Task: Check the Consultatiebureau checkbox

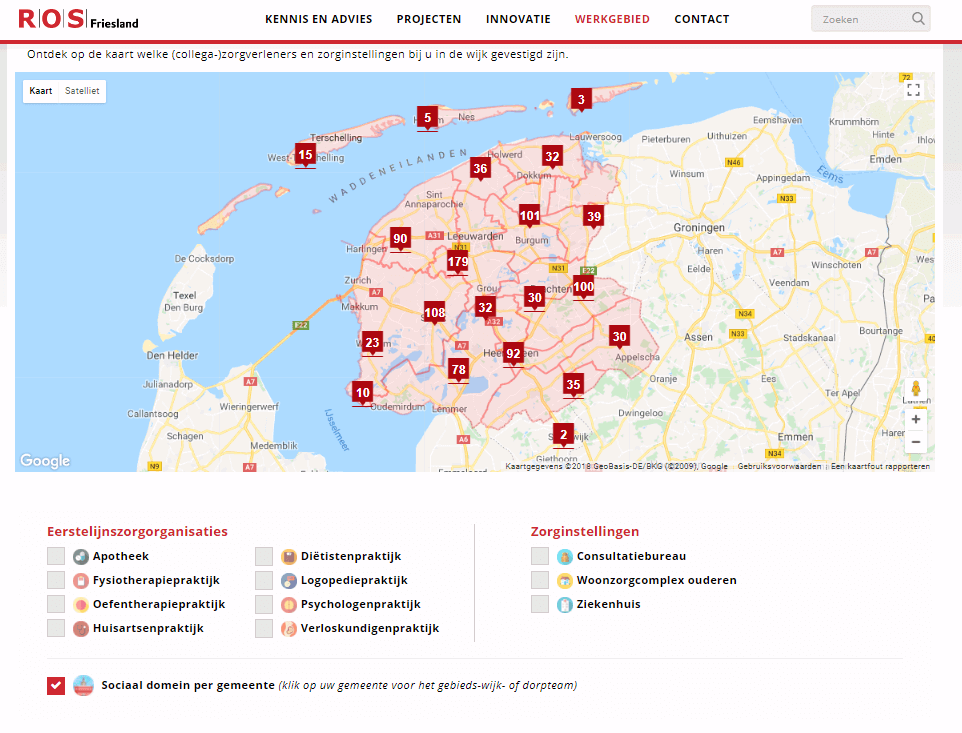Action: click(540, 557)
